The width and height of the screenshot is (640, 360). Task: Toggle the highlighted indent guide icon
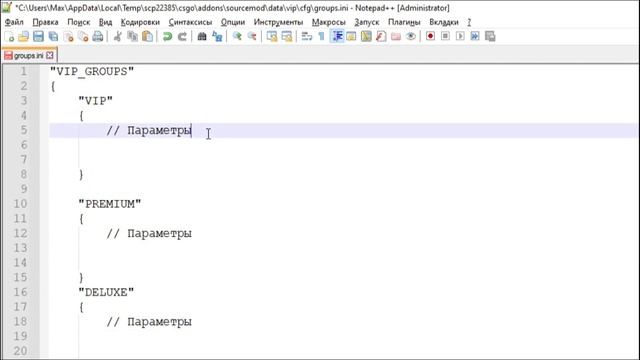(337, 37)
